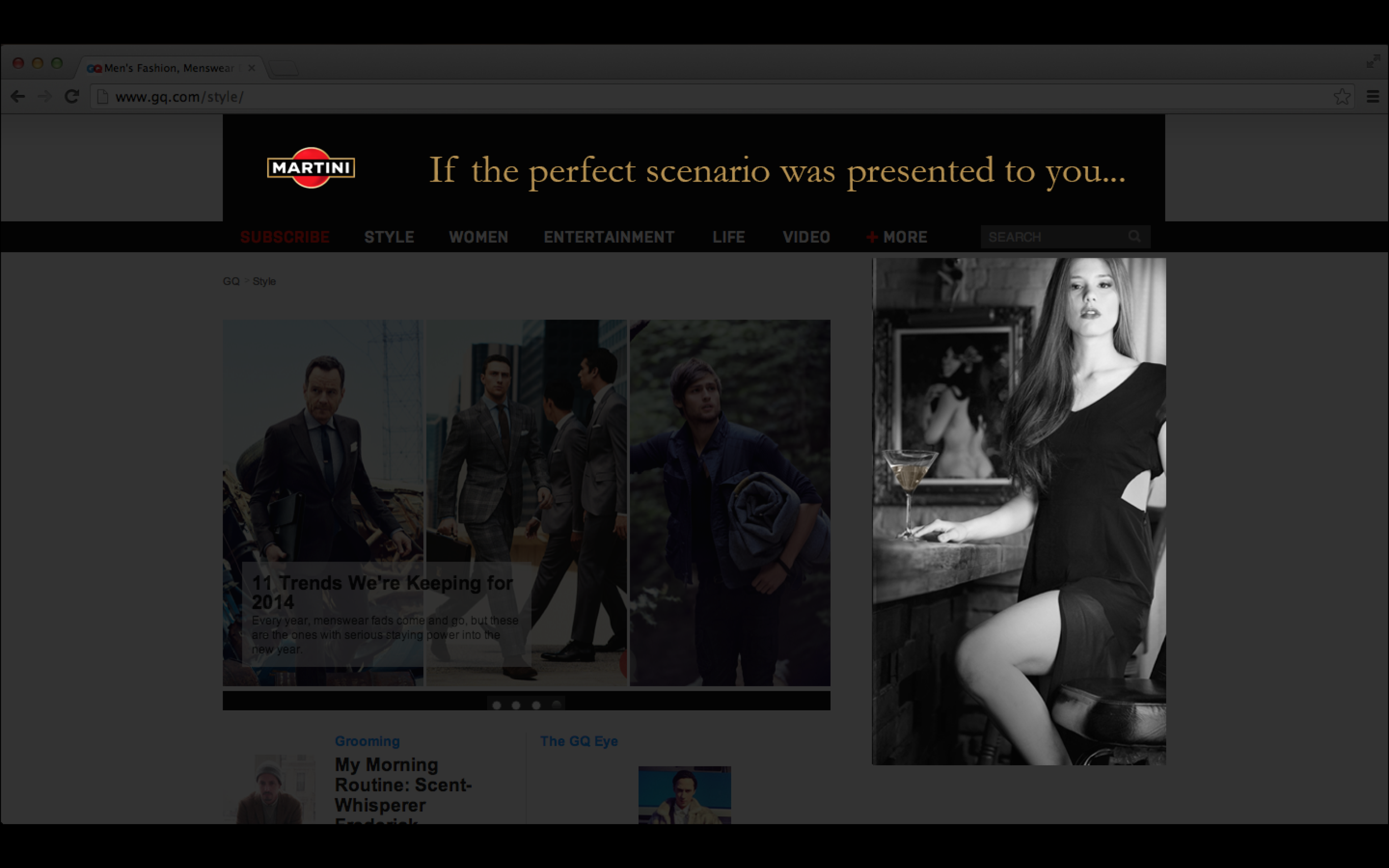Click the SUBSCRIBE link

(284, 237)
